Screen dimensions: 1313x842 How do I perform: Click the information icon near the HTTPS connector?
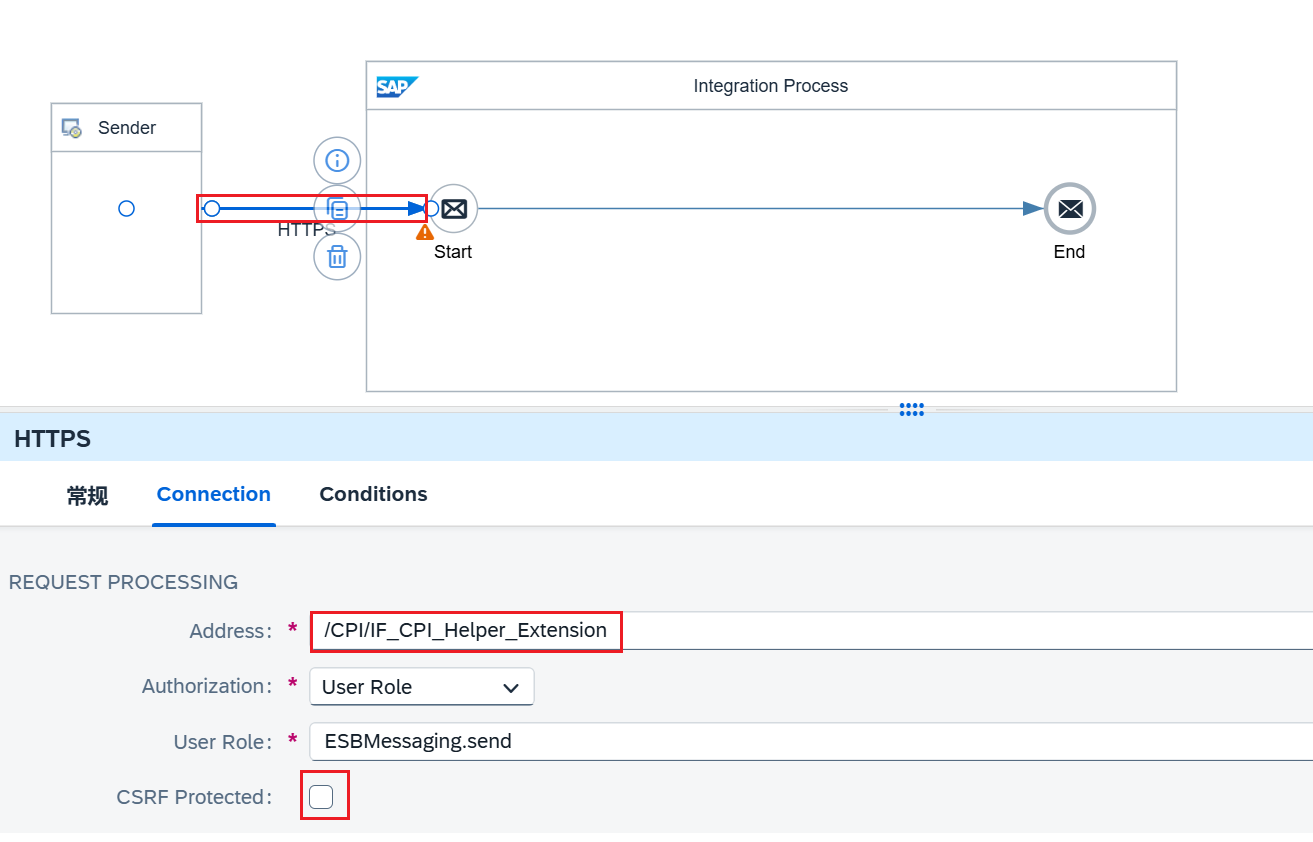coord(337,160)
